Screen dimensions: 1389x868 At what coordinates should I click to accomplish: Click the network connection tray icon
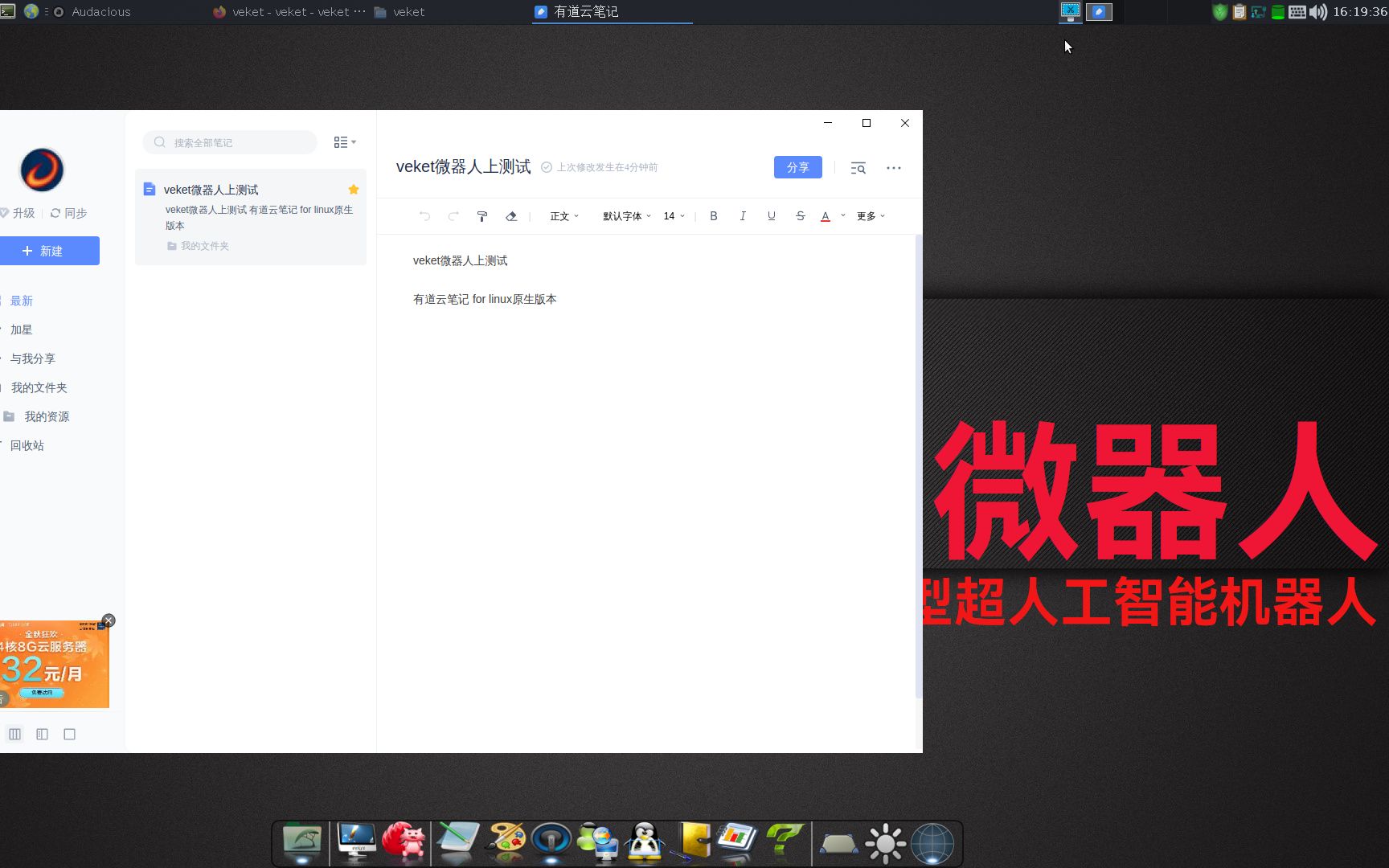coord(1259,12)
